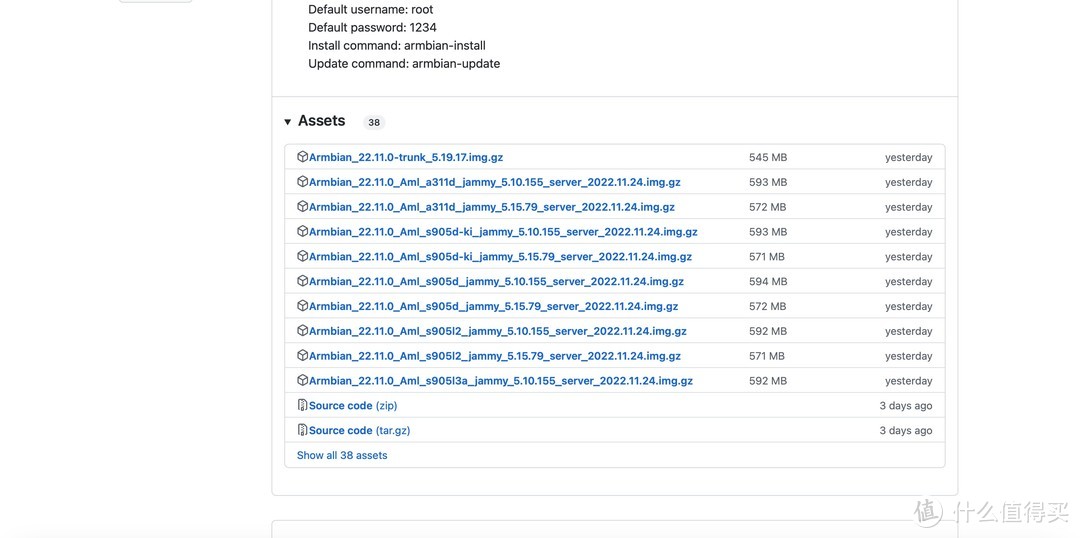1080x538 pixels.
Task: Click 593 MB size of a311d 5.10.155
Action: point(768,182)
